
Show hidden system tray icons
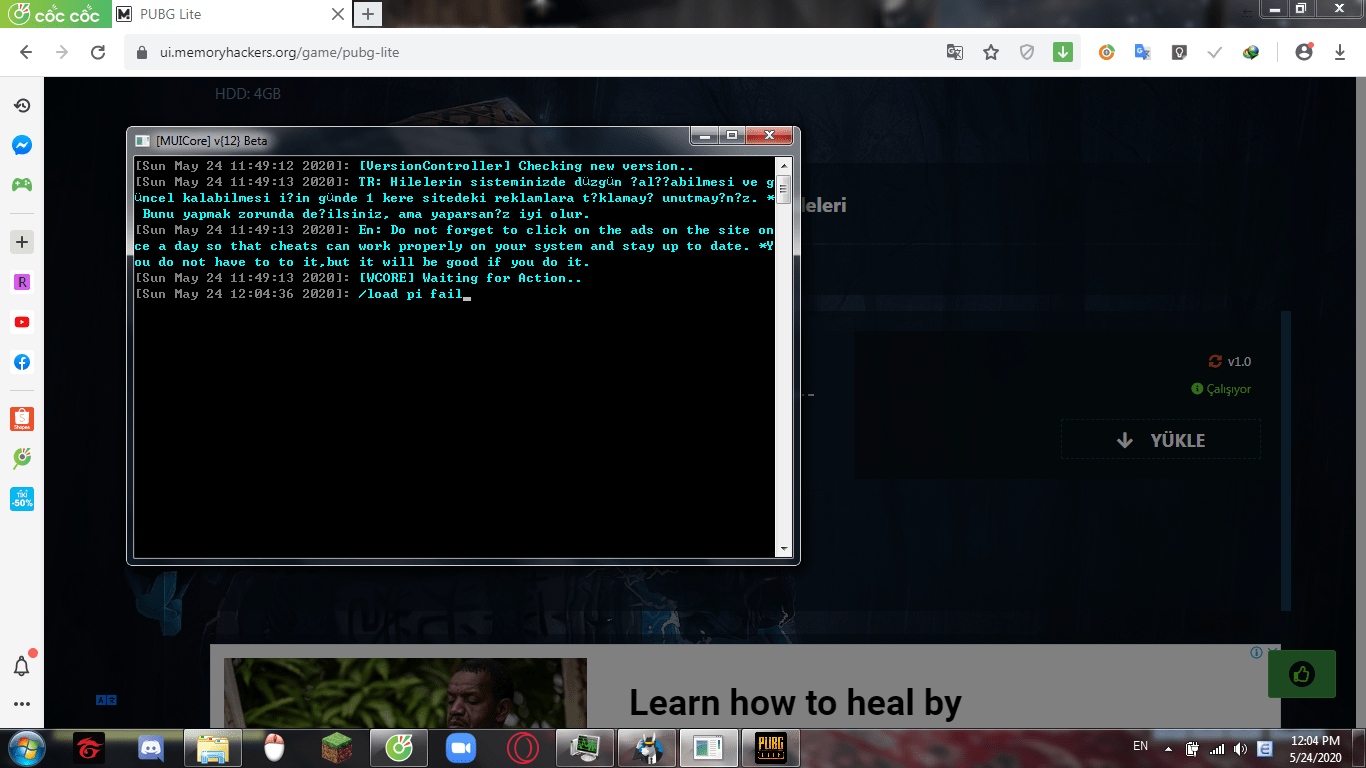point(1168,748)
